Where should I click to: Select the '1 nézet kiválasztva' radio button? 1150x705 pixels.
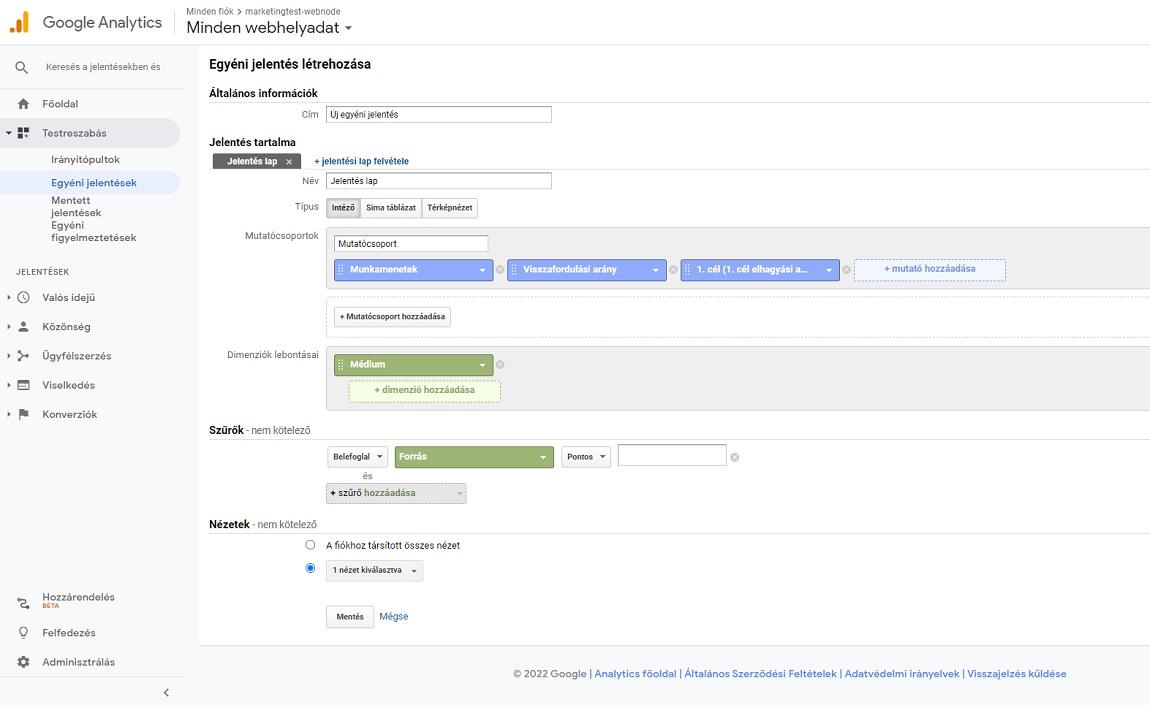tap(310, 569)
